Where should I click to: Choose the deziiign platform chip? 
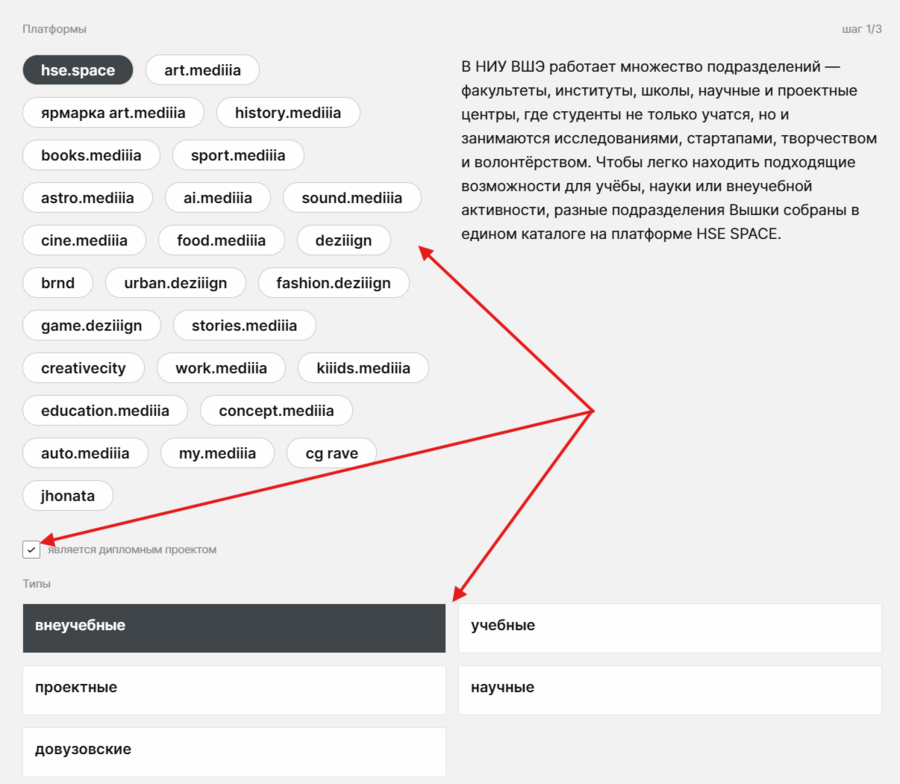344,240
